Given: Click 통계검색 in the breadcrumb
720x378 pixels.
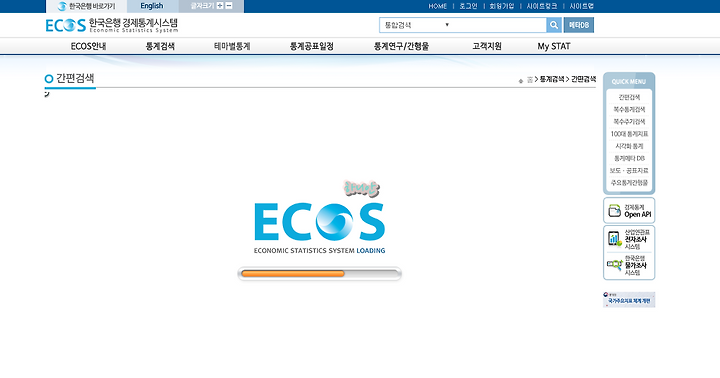Looking at the screenshot, I should pos(551,79).
